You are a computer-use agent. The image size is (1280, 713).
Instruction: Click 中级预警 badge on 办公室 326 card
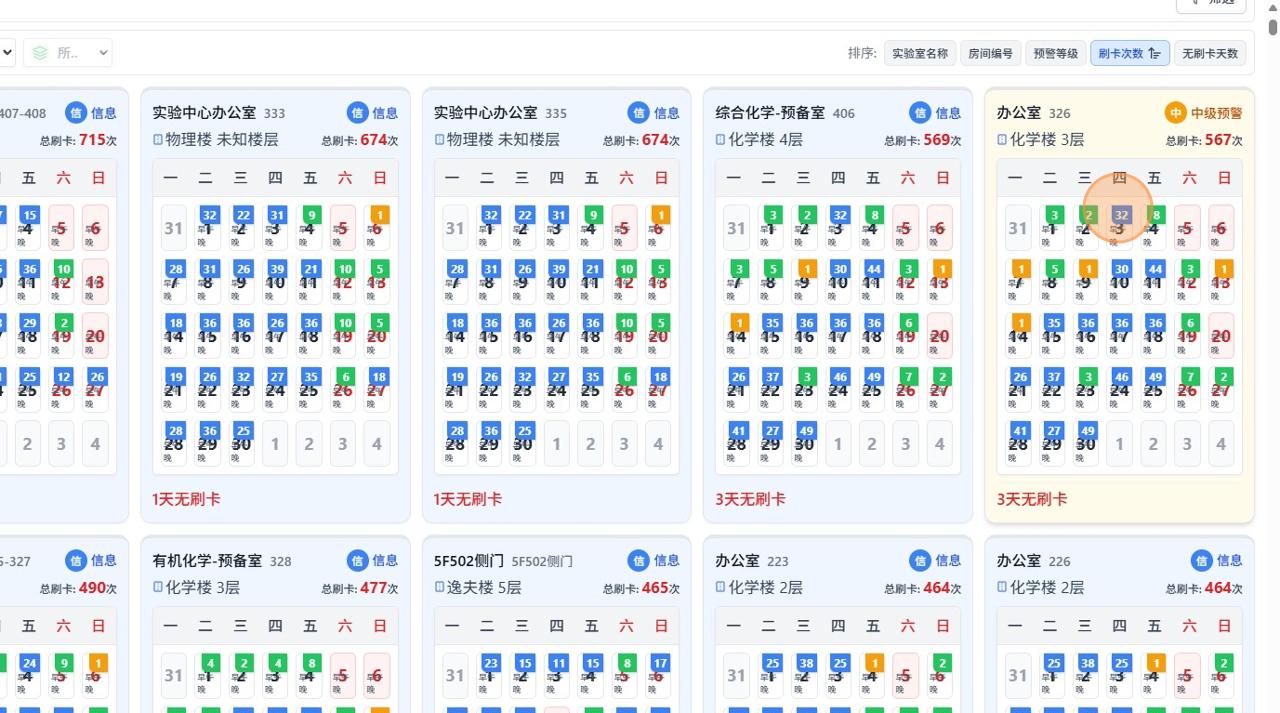point(1204,113)
